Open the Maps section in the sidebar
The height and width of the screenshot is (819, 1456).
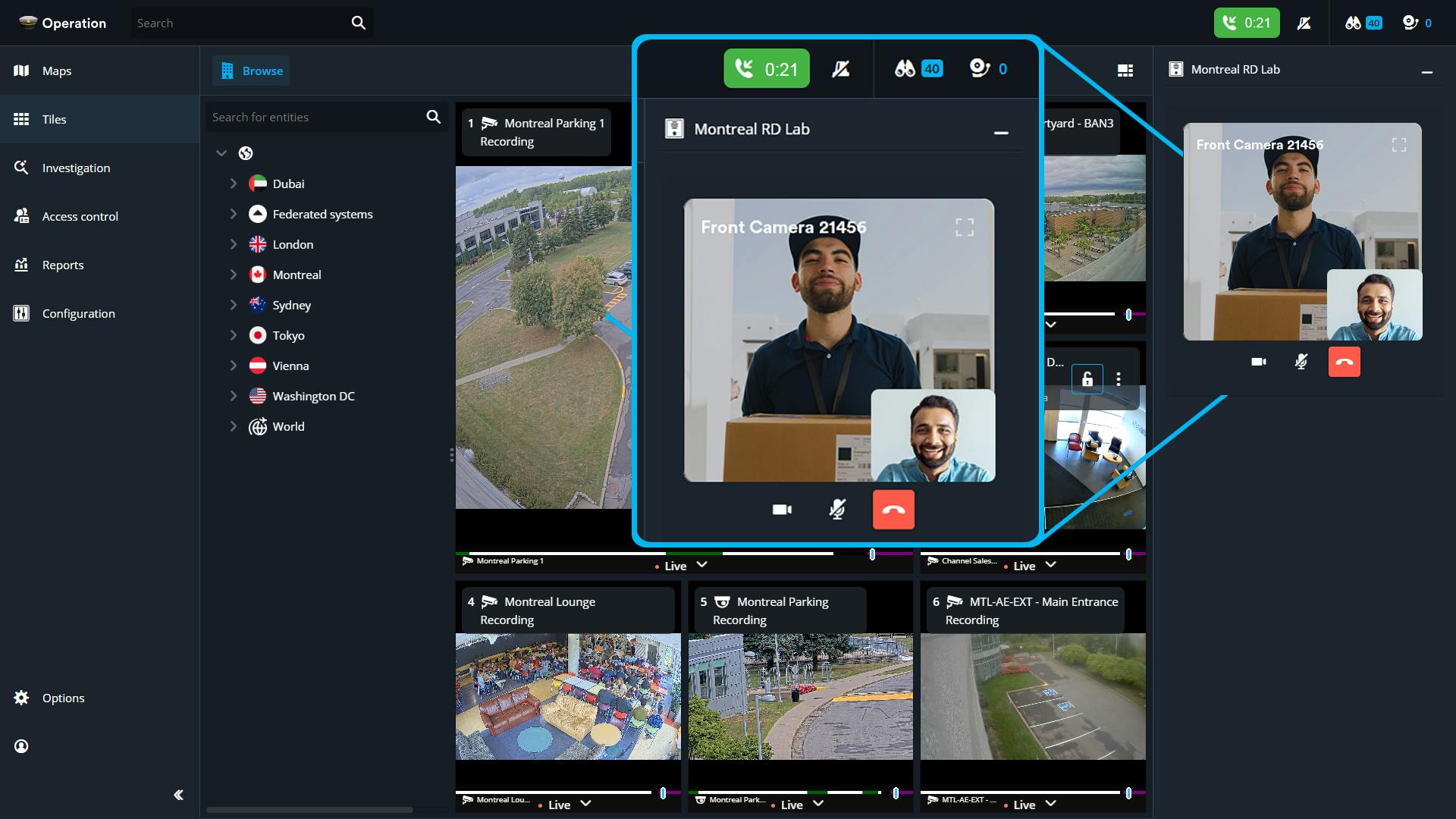coord(55,71)
